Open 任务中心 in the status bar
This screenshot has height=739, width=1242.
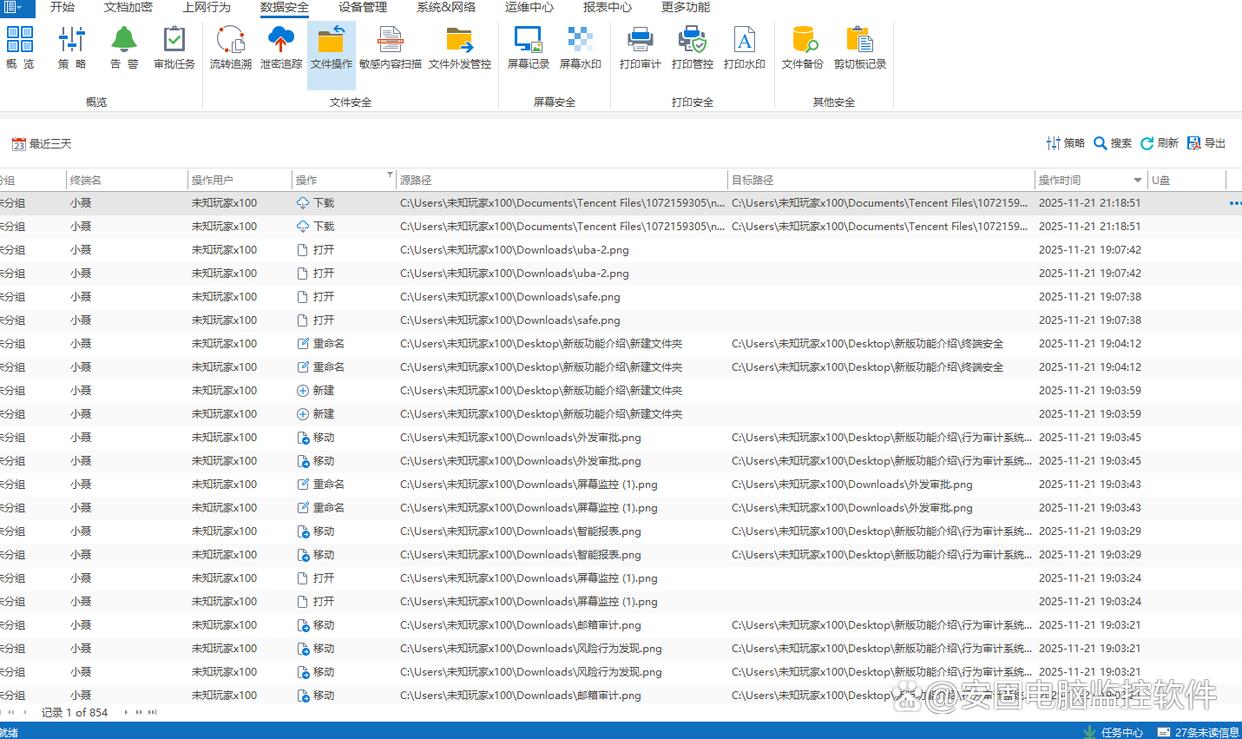1113,732
